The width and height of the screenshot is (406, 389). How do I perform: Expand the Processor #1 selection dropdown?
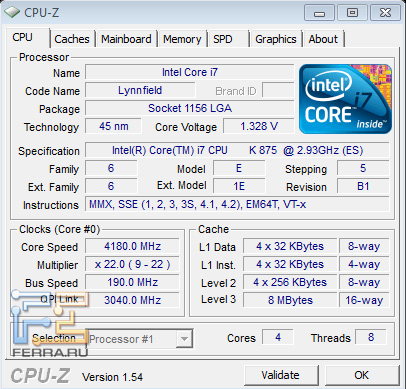184,339
